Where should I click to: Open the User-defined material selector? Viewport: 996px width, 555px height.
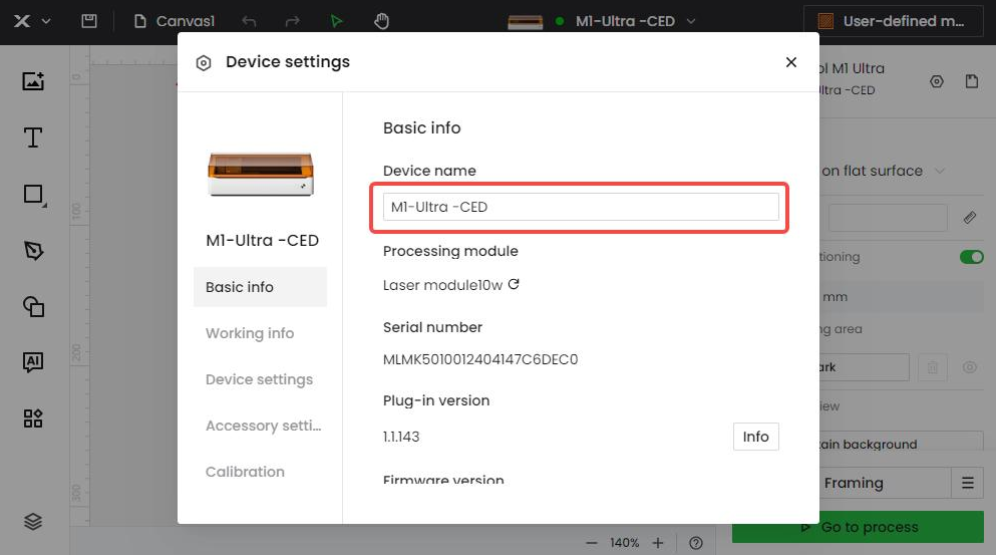tap(893, 21)
